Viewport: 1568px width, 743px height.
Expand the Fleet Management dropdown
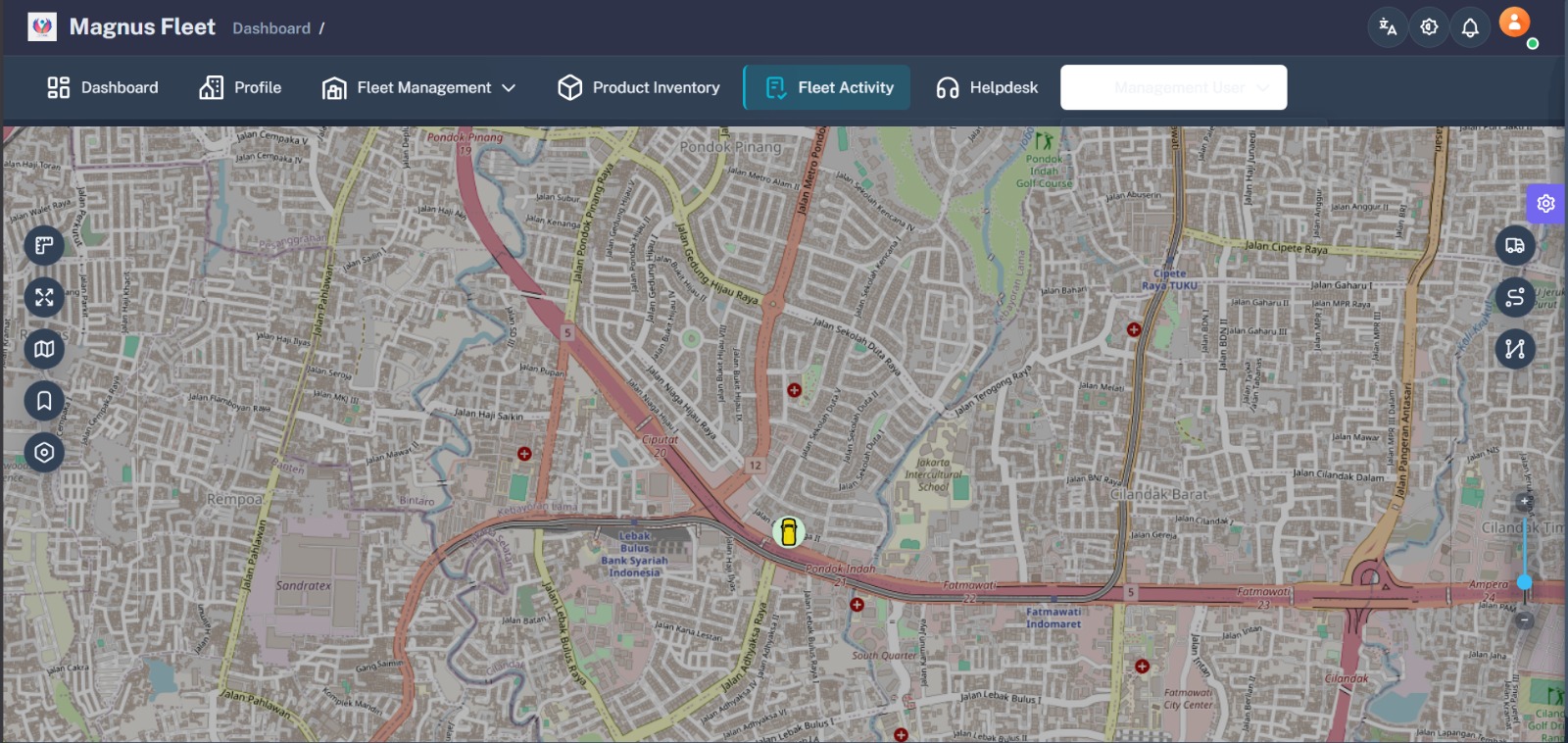(x=418, y=87)
